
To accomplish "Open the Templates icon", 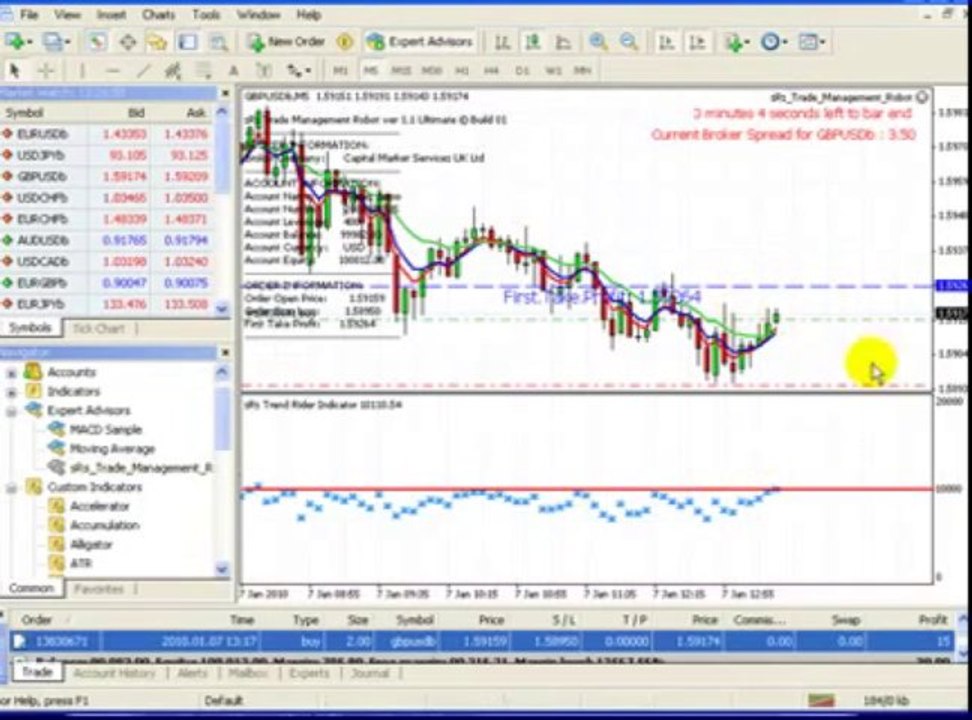I will click(811, 42).
